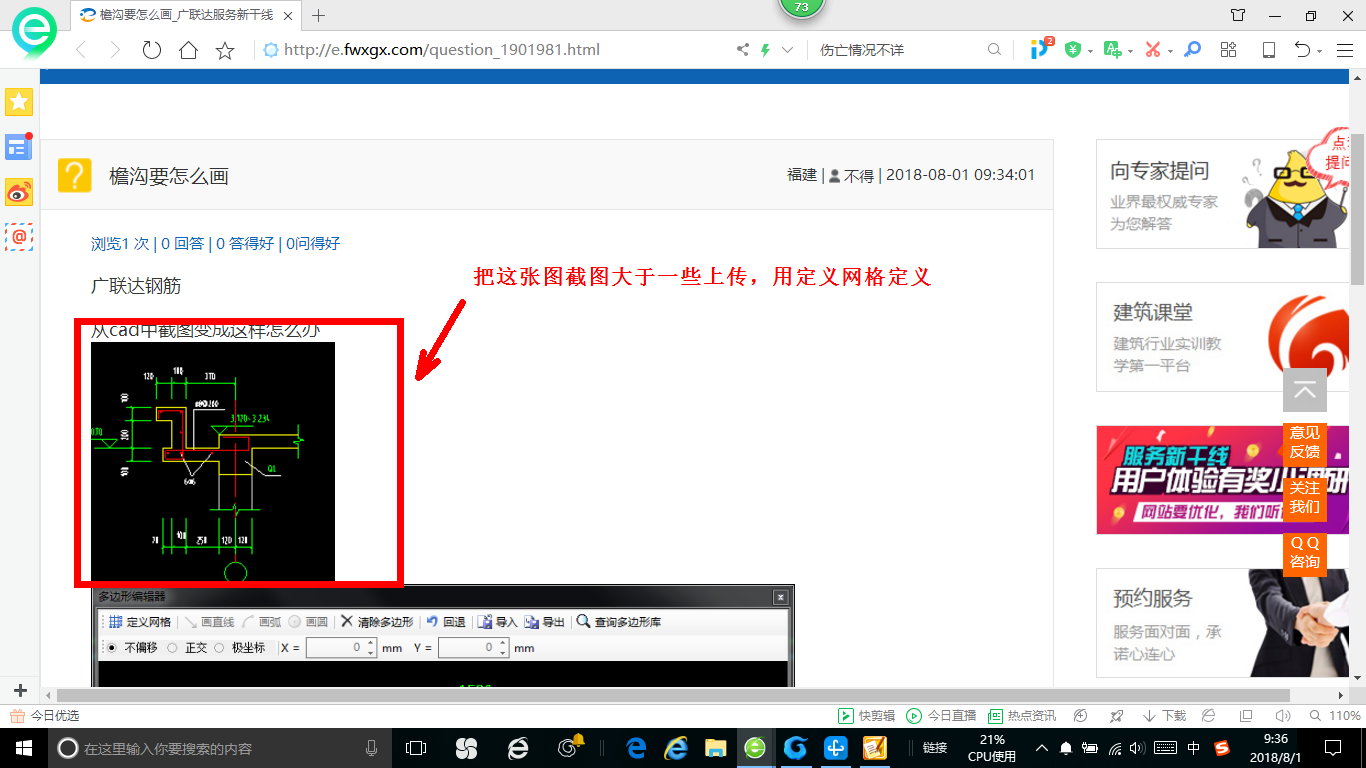Expand the translate tool dropdown arrow
The image size is (1366, 768).
[x=1130, y=50]
